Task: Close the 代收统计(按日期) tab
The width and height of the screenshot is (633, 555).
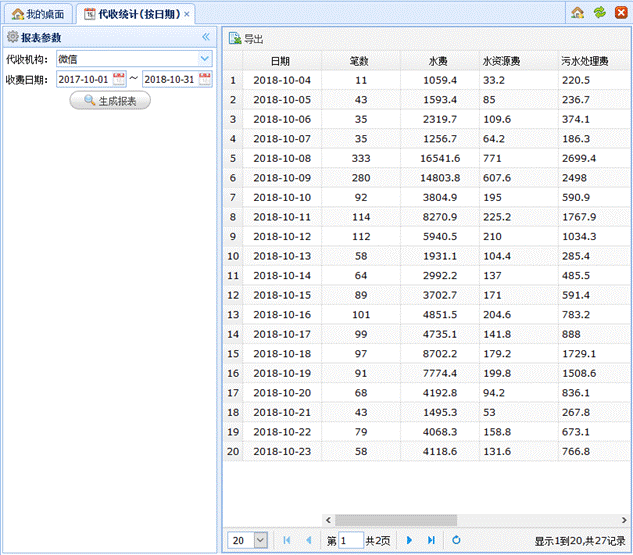Action: 187,15
